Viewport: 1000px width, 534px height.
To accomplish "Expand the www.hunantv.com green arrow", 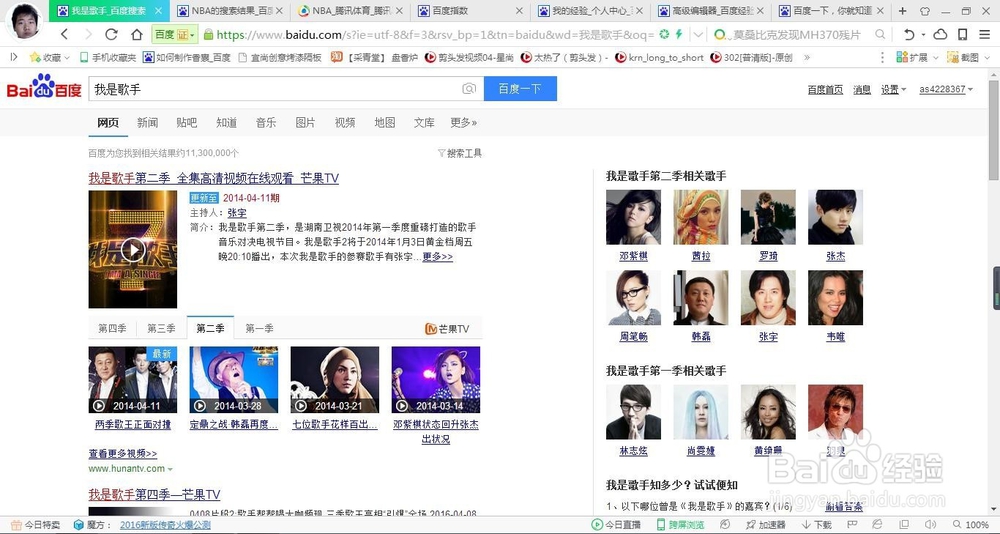I will (x=170, y=469).
